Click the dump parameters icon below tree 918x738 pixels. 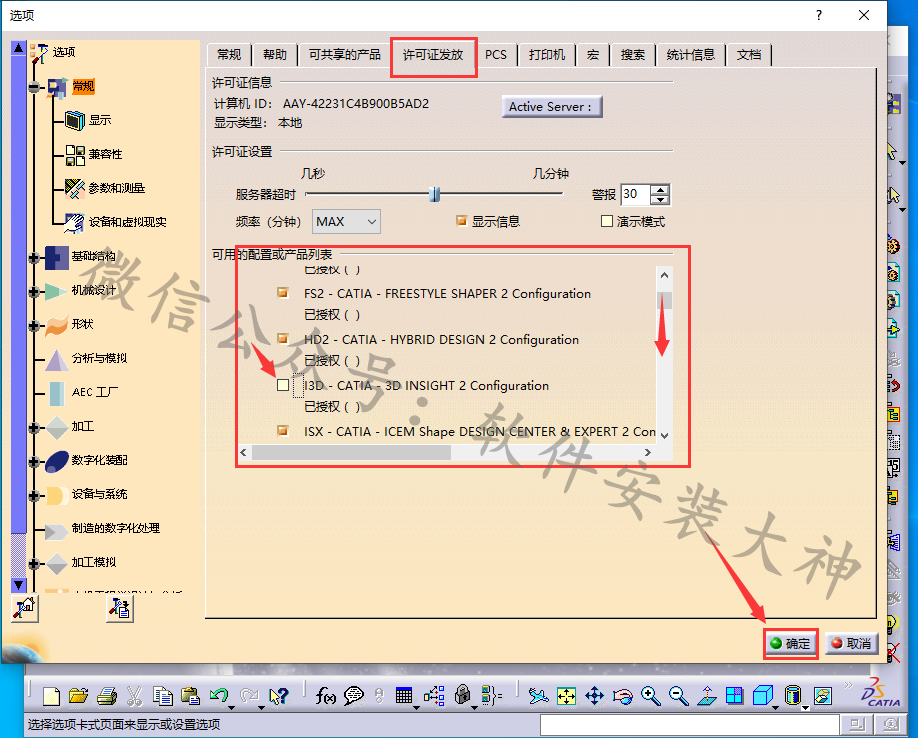(119, 609)
